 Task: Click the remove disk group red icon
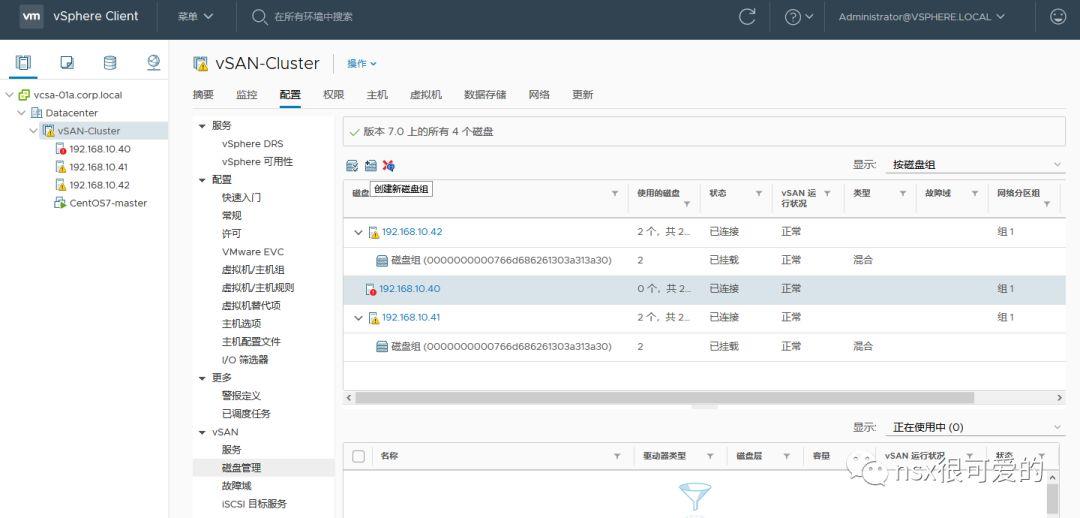388,165
